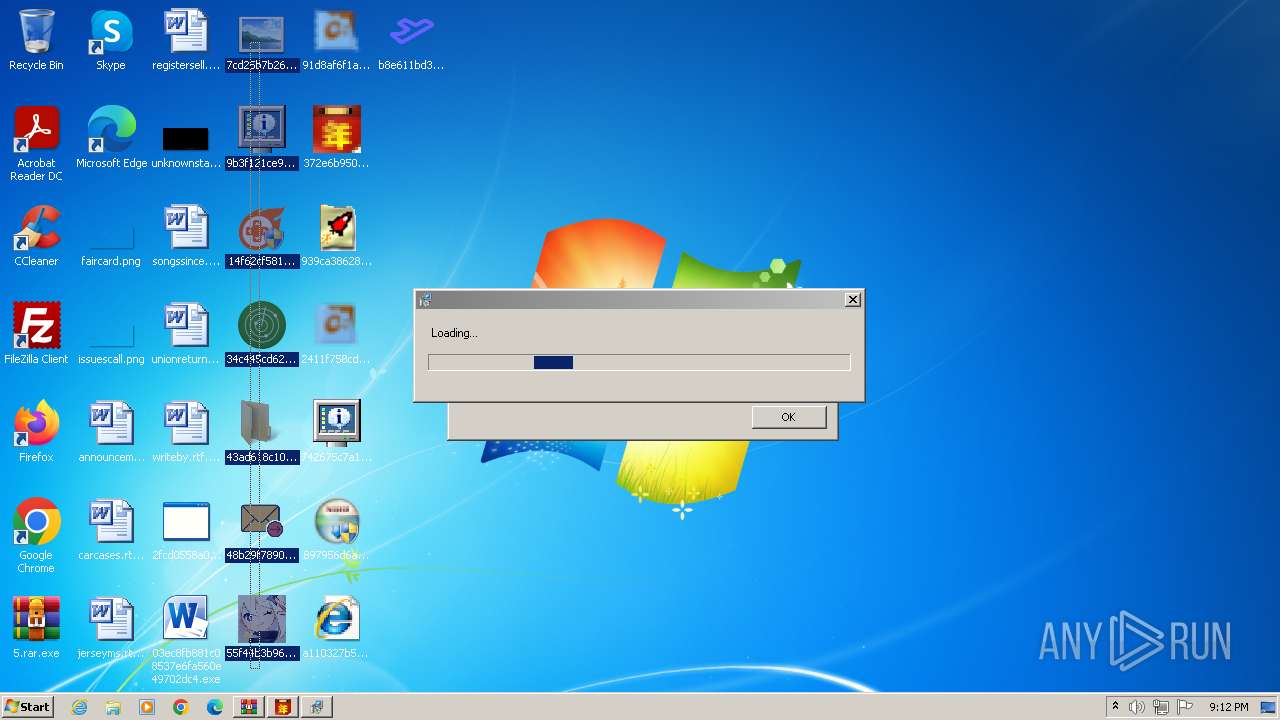Open Windows Explorer from taskbar
The width and height of the screenshot is (1280, 720).
113,707
